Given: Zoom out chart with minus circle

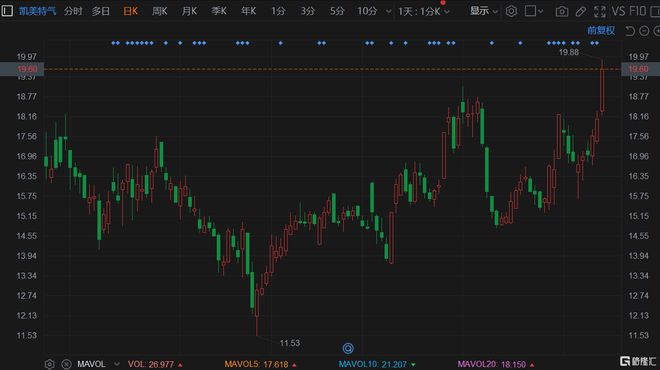Looking at the screenshot, I should point(644,31).
